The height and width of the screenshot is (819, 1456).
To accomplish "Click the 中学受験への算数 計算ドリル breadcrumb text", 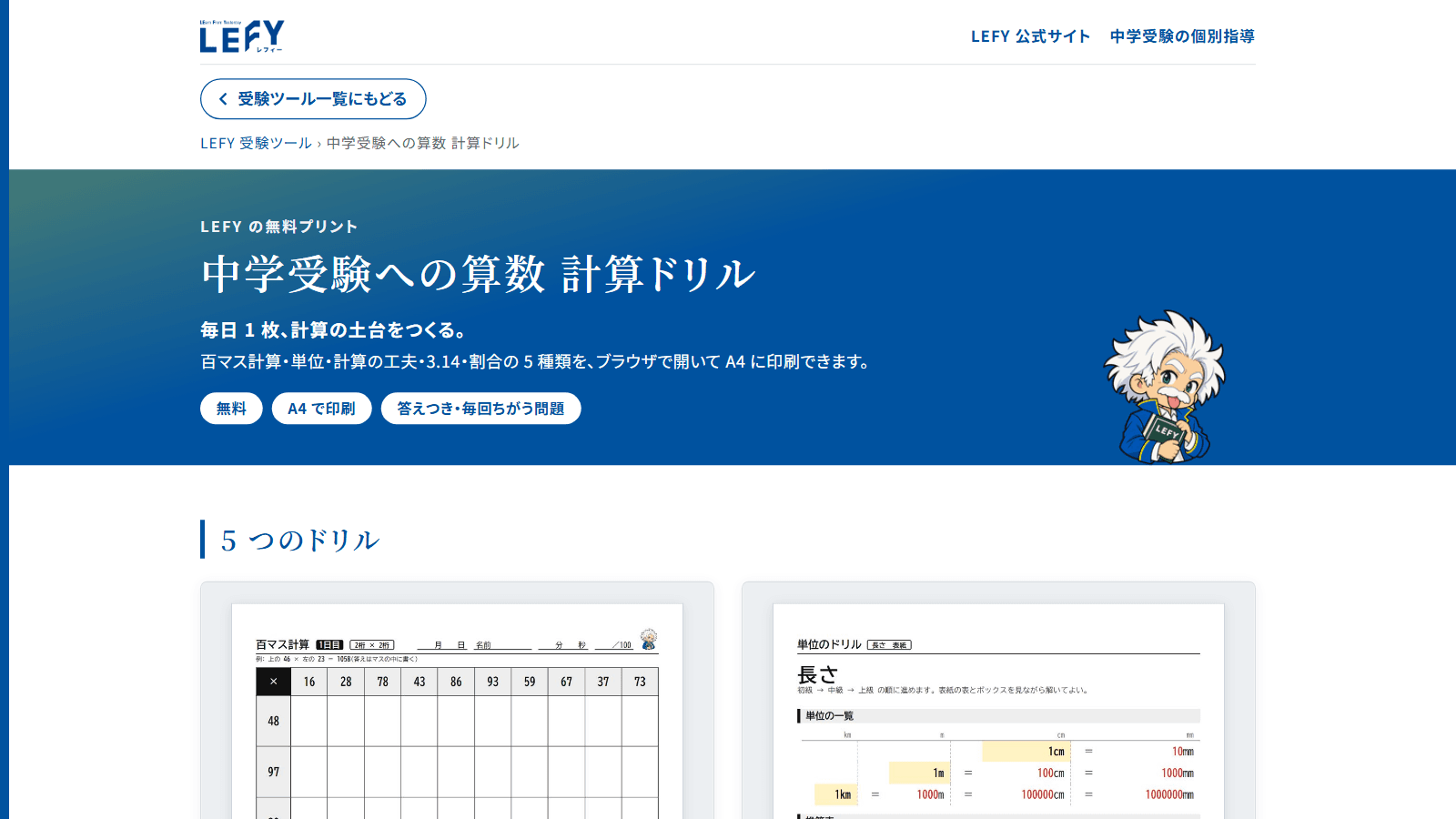I will 422,143.
